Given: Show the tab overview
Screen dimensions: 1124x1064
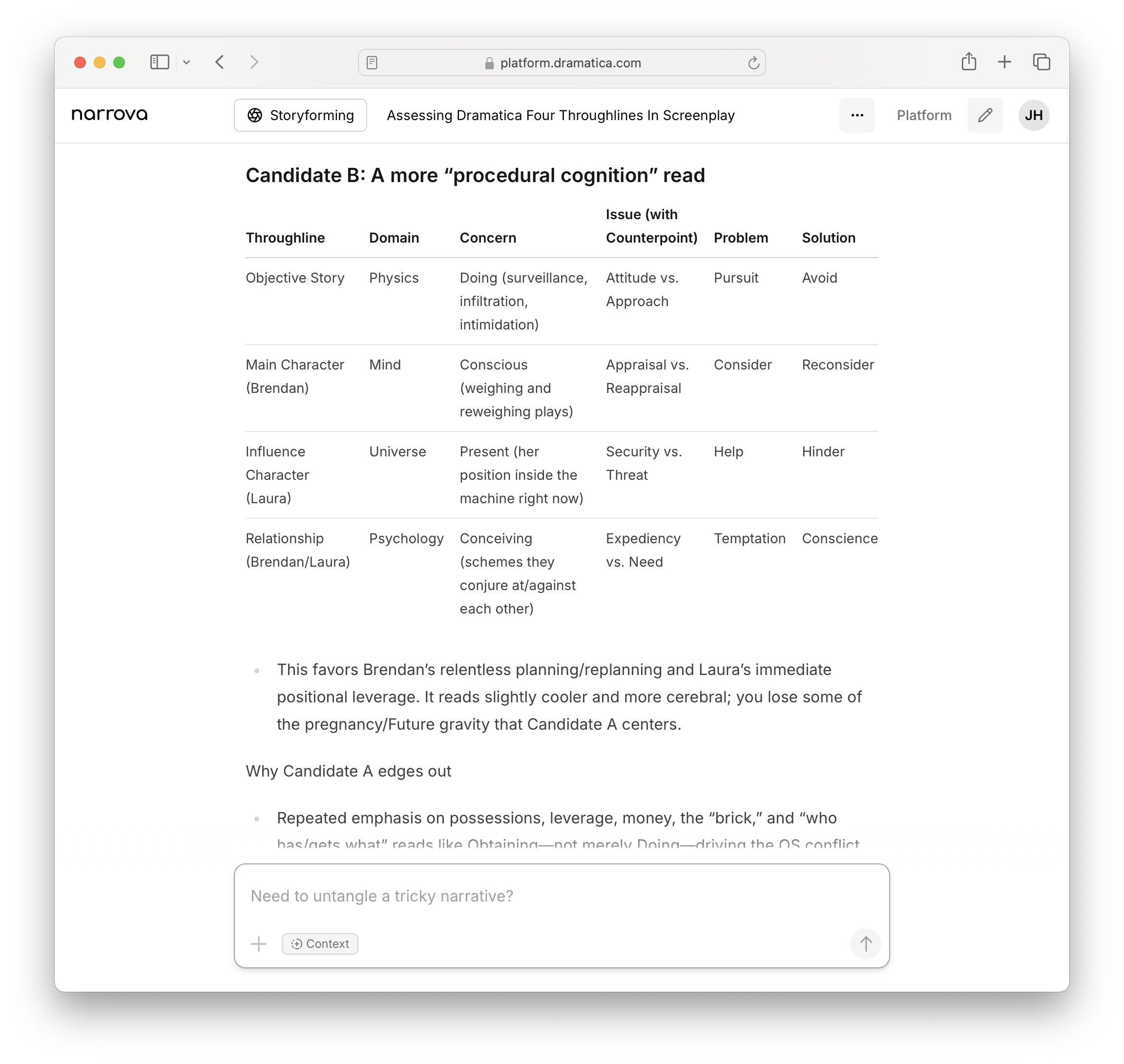Looking at the screenshot, I should pos(1041,62).
